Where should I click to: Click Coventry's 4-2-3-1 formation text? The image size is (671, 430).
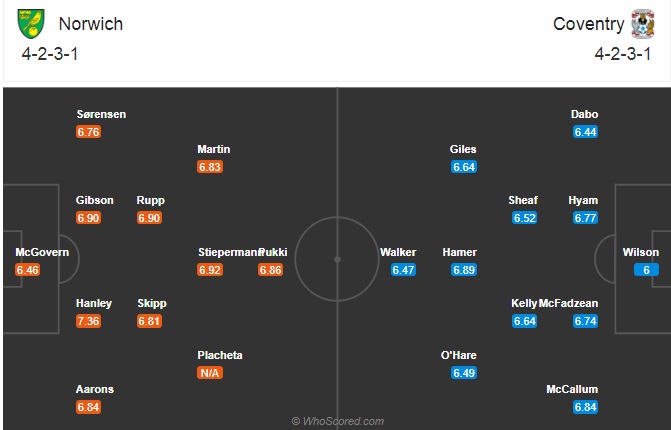point(623,54)
